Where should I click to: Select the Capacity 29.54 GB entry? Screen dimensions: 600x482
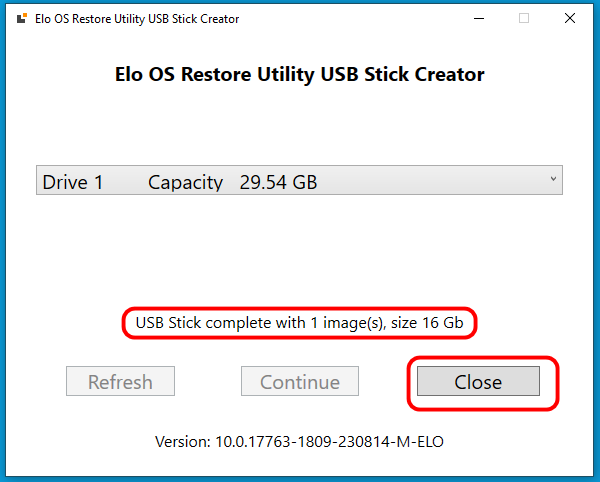[x=233, y=182]
